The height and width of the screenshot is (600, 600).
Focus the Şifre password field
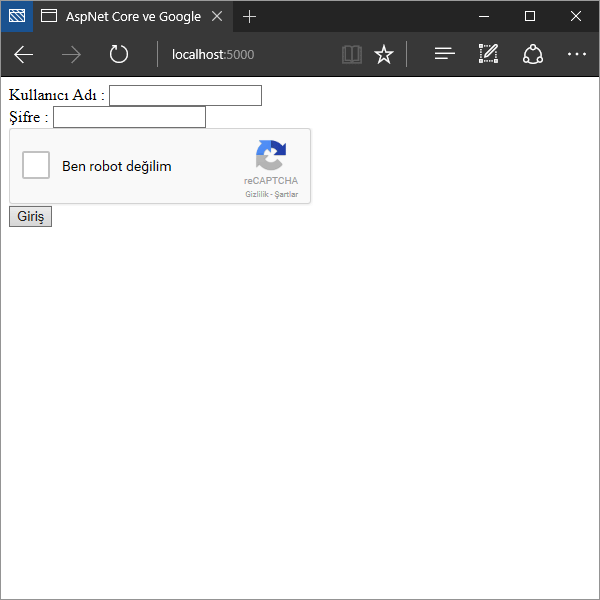pos(129,118)
